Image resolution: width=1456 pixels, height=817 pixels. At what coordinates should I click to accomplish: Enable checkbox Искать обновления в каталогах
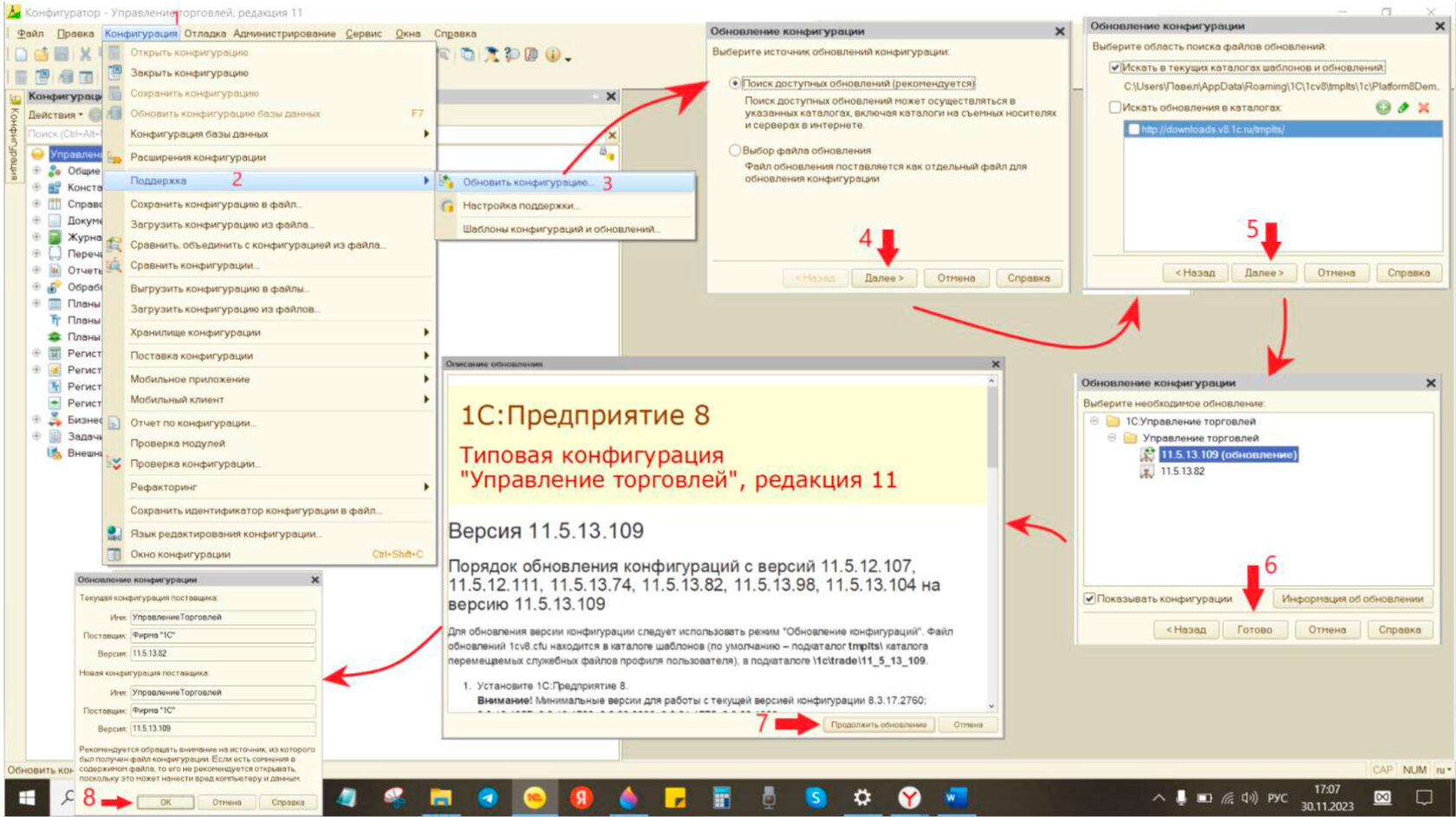click(1115, 107)
